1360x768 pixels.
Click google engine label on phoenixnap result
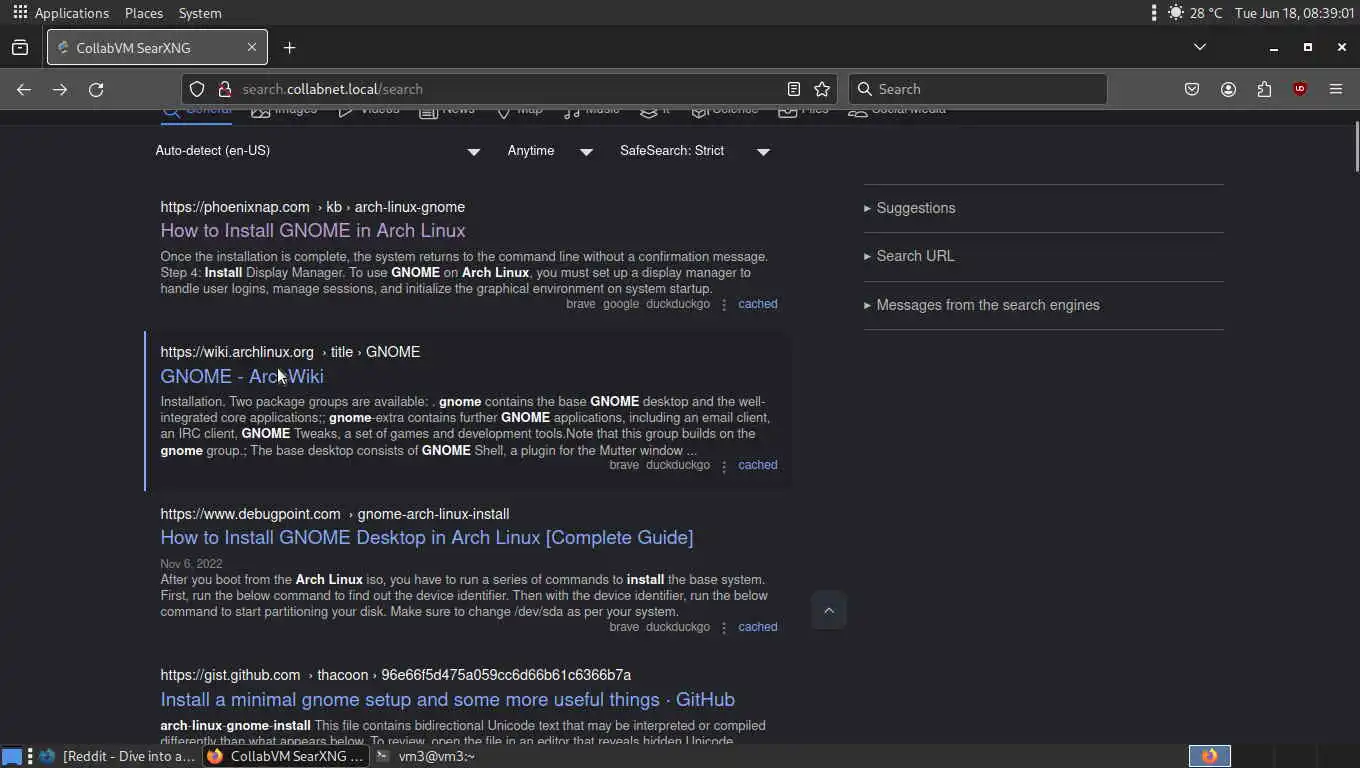tap(621, 304)
